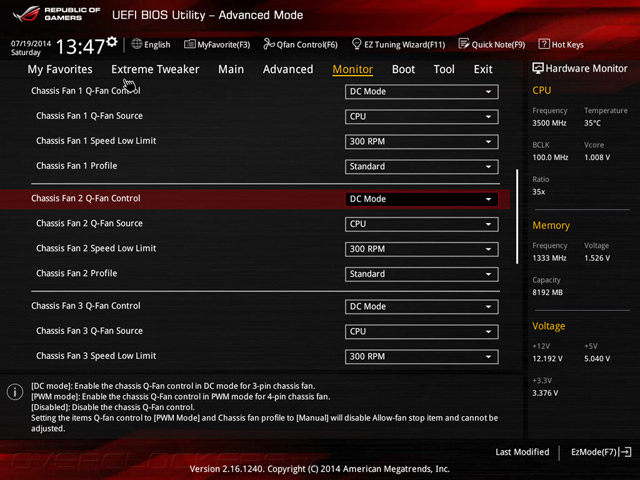Select Chassis Fan 1 Profile label
The width and height of the screenshot is (640, 480).
pyautogui.click(x=76, y=166)
